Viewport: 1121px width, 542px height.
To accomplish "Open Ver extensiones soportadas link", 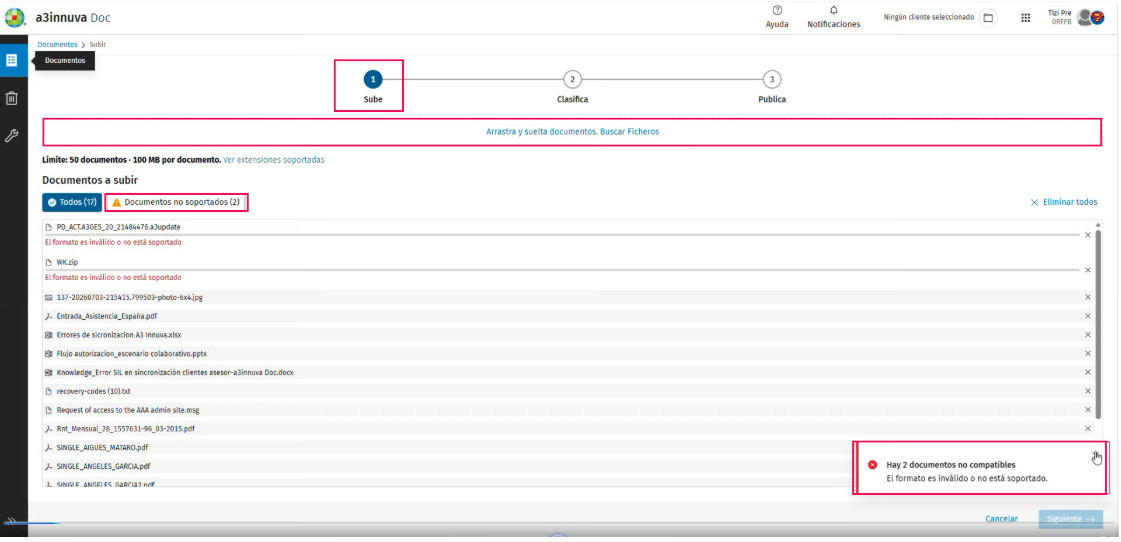I will (x=273, y=160).
